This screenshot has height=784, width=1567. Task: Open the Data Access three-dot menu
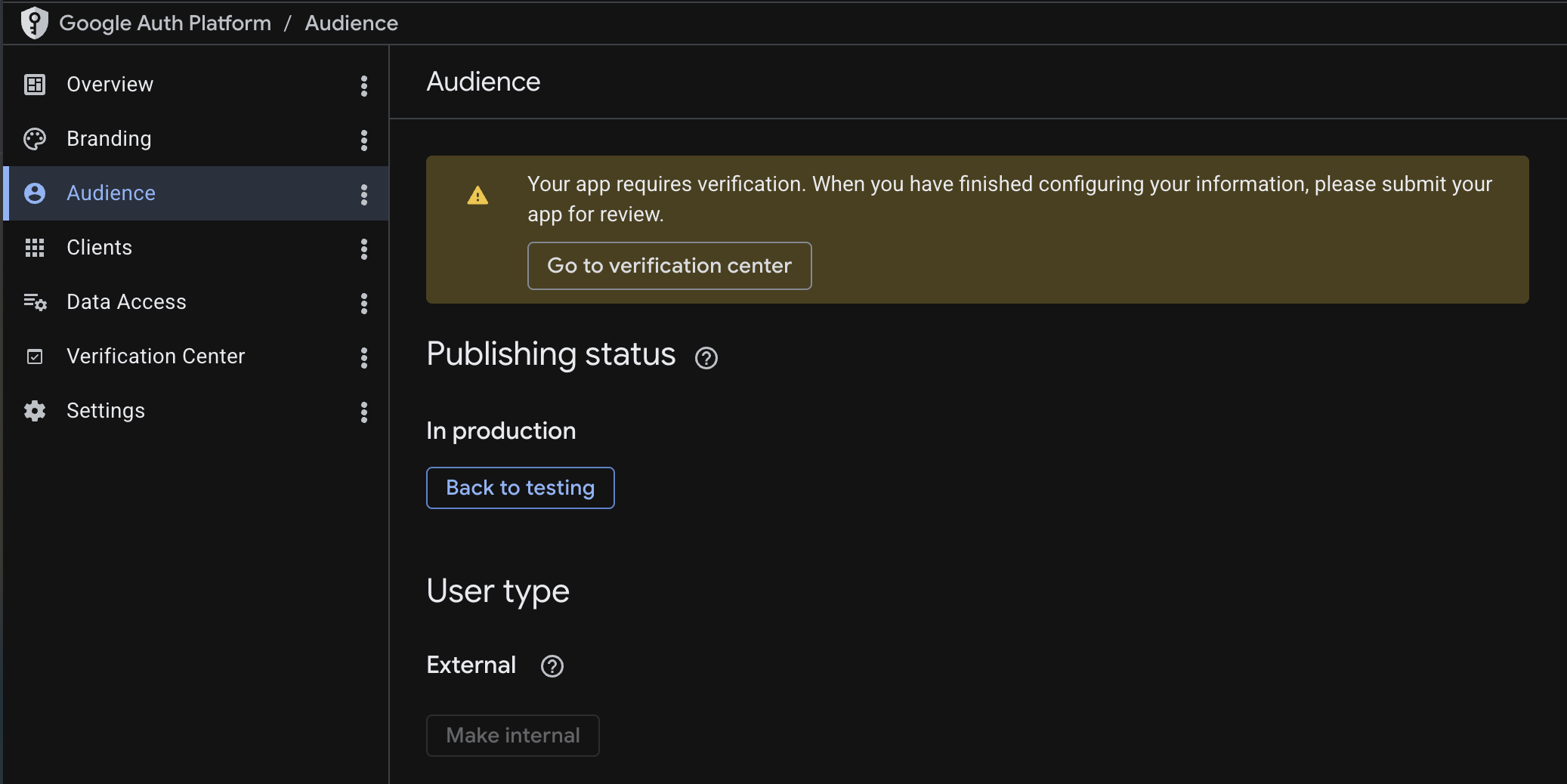coord(364,303)
